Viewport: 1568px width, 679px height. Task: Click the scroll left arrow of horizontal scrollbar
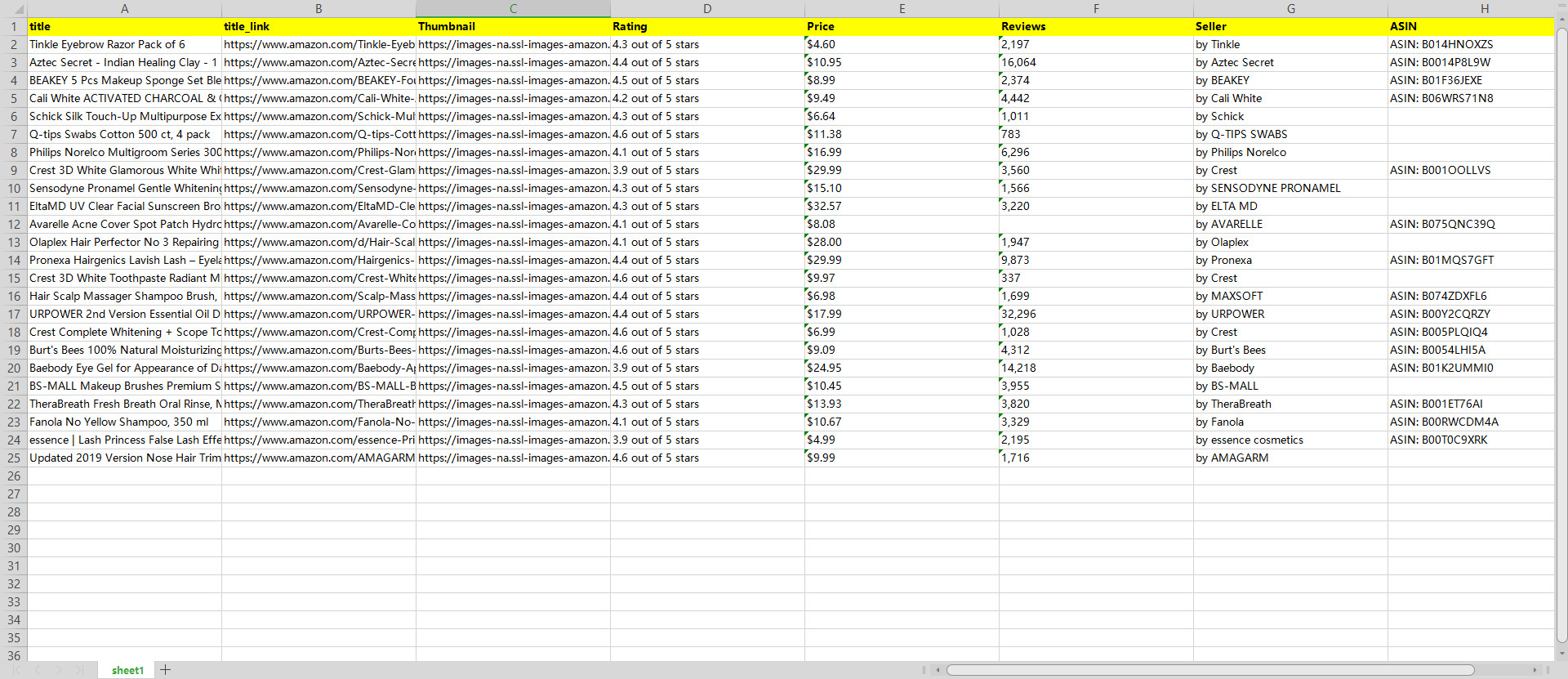tap(938, 670)
